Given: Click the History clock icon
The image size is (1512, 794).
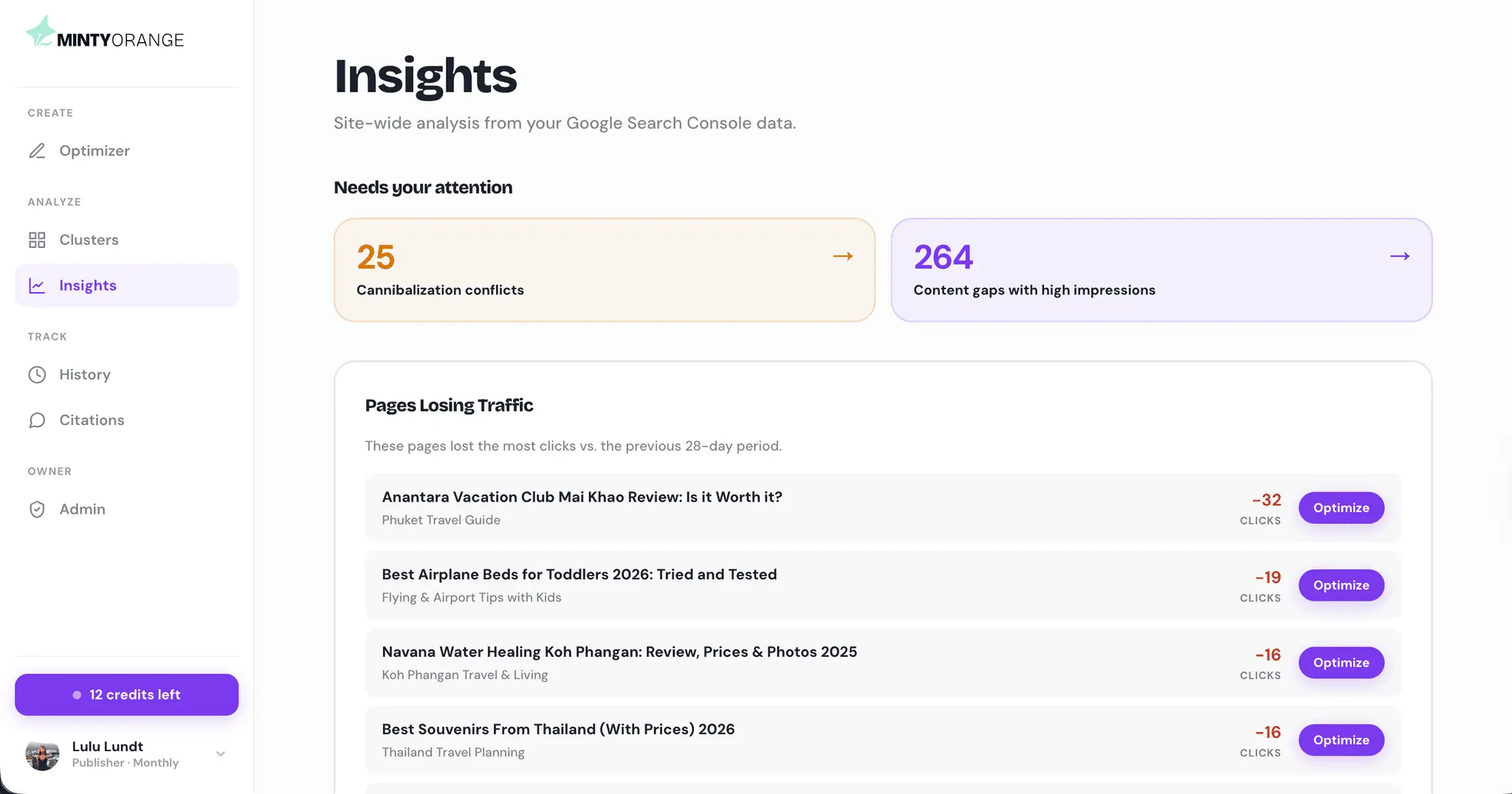Looking at the screenshot, I should [x=37, y=375].
